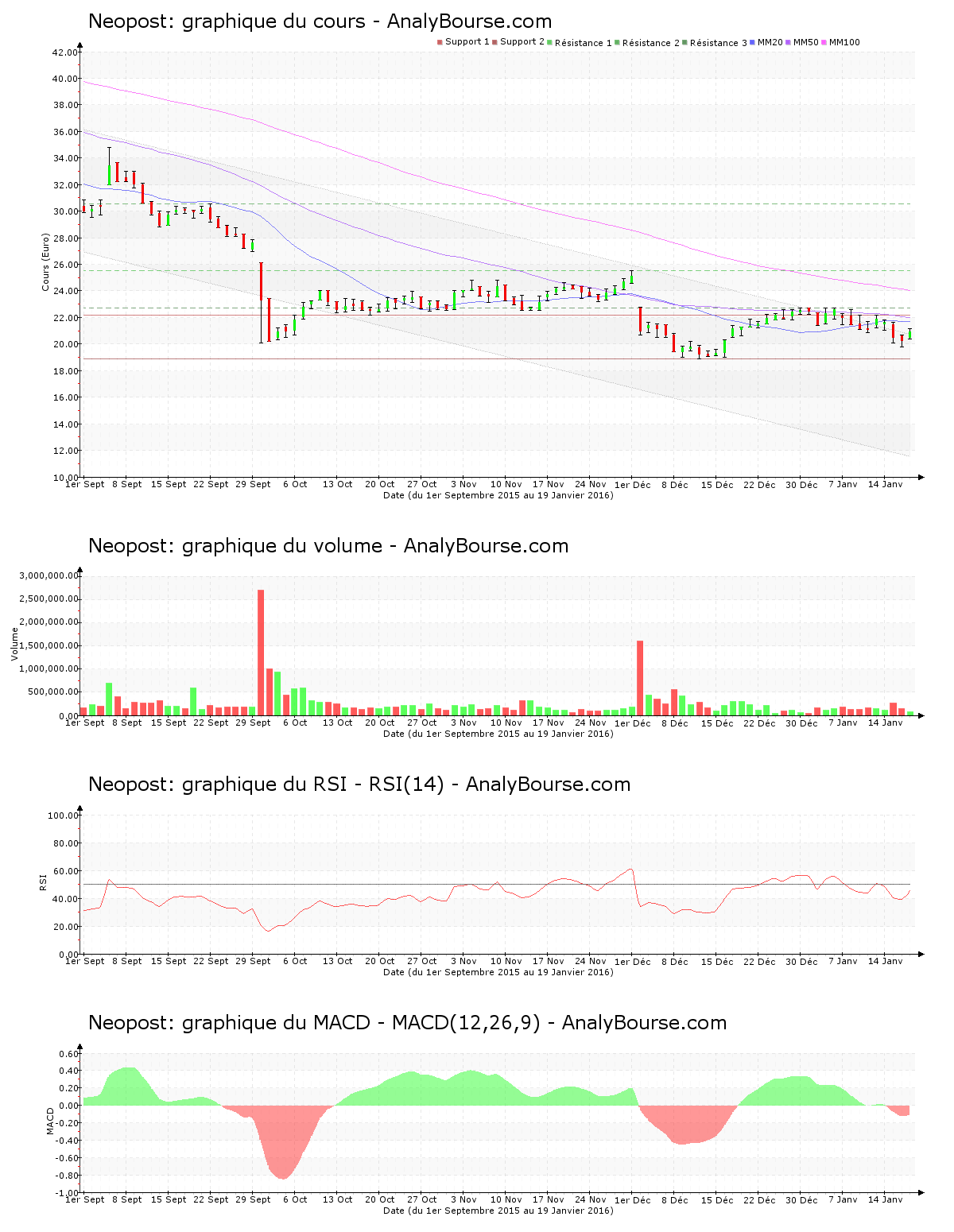Click the '22.00' price axis value
Image resolution: width=954 pixels, height=1232 pixels.
65,318
